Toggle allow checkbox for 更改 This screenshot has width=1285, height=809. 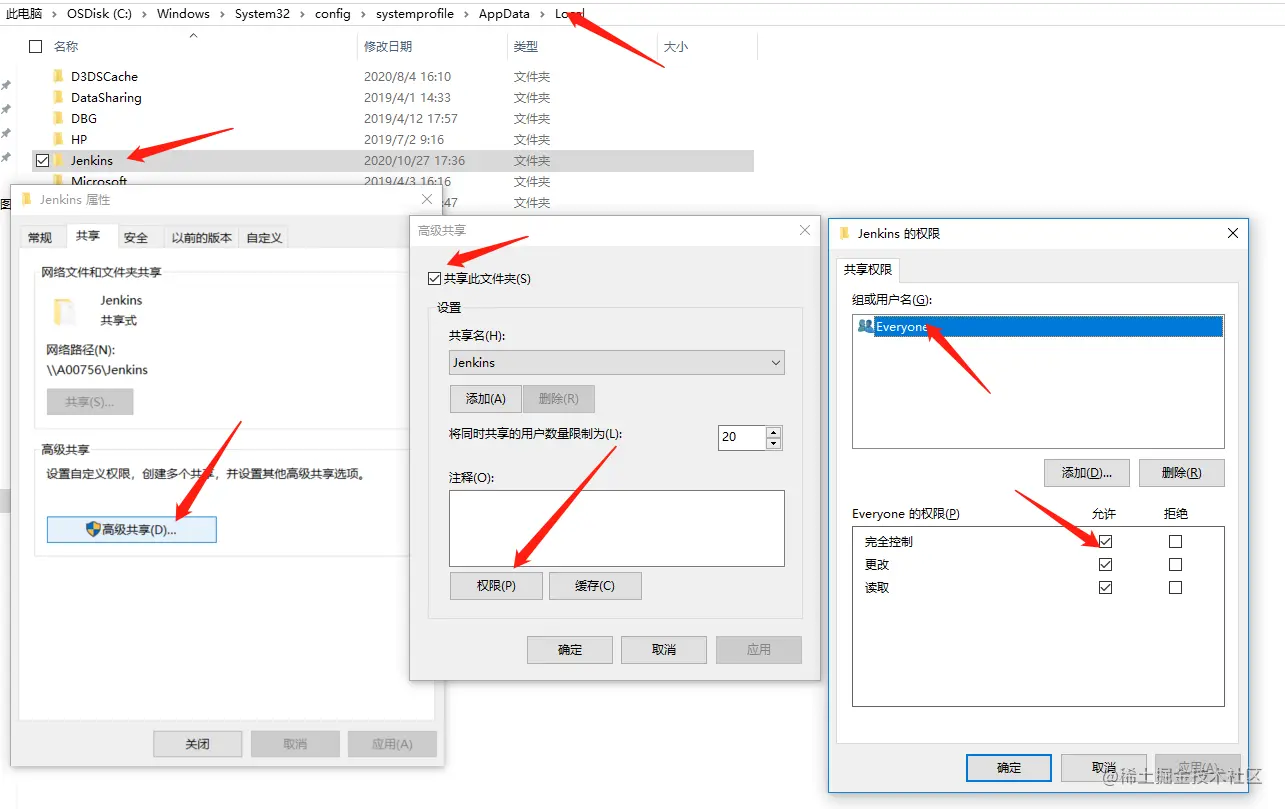click(1105, 564)
